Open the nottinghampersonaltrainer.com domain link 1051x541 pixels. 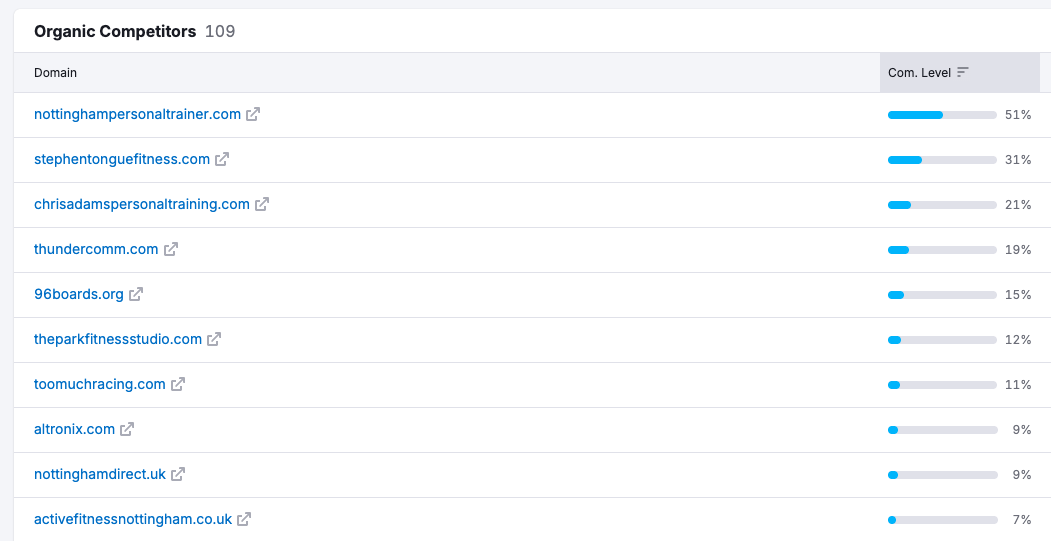pyautogui.click(x=137, y=115)
